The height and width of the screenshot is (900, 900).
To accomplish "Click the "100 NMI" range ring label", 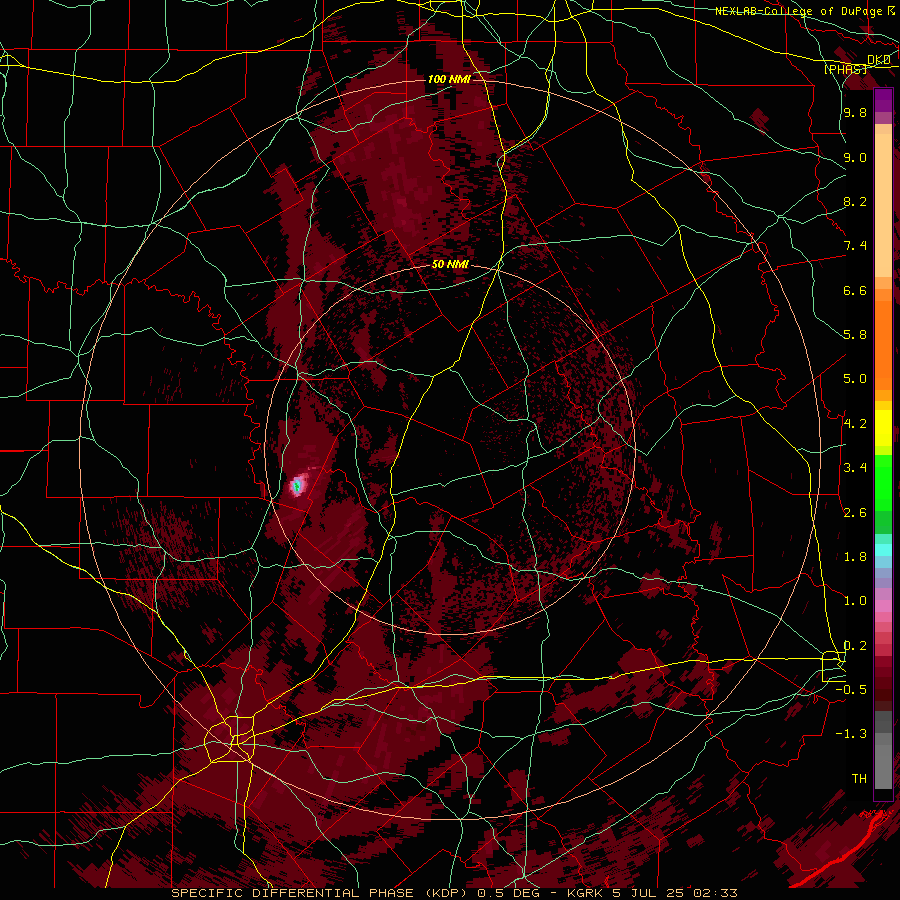I will coord(449,79).
